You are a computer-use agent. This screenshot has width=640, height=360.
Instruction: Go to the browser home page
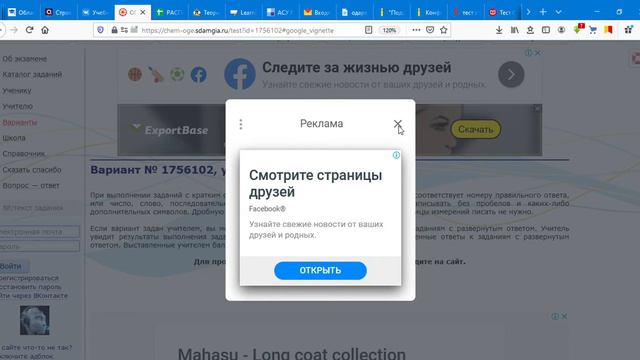click(x=45, y=30)
